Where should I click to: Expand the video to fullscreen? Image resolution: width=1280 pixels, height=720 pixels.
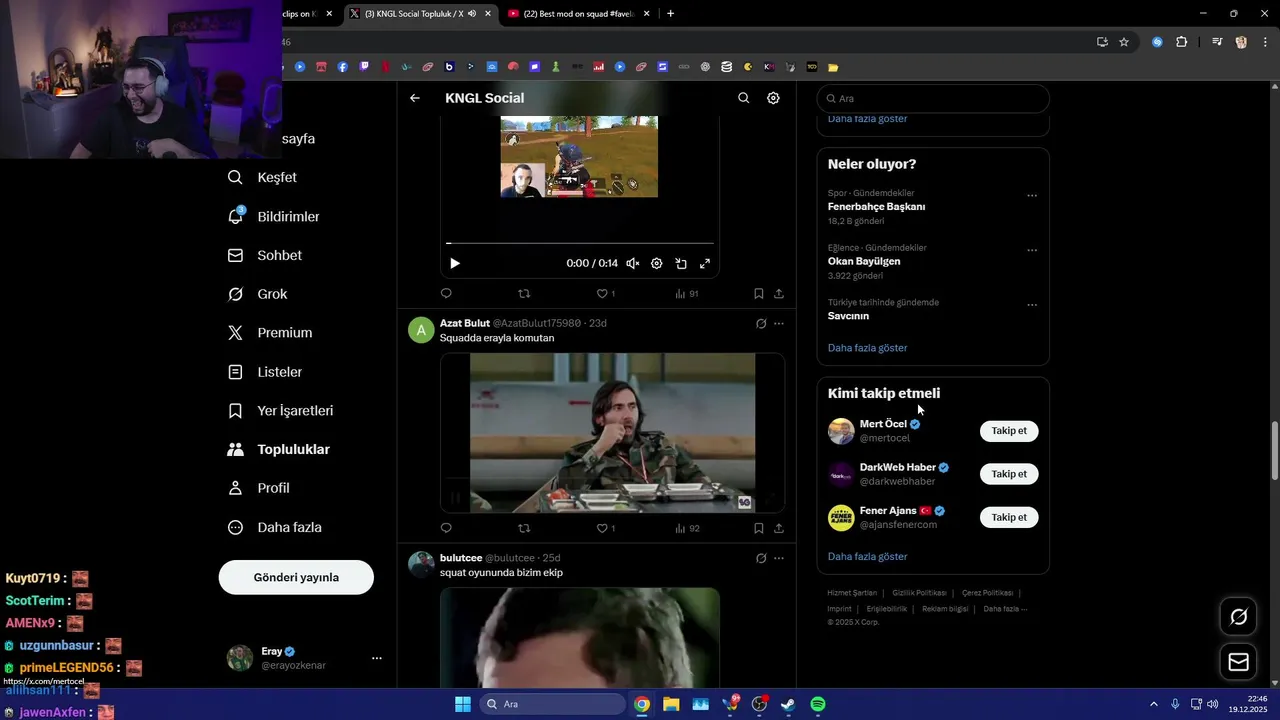coord(705,263)
